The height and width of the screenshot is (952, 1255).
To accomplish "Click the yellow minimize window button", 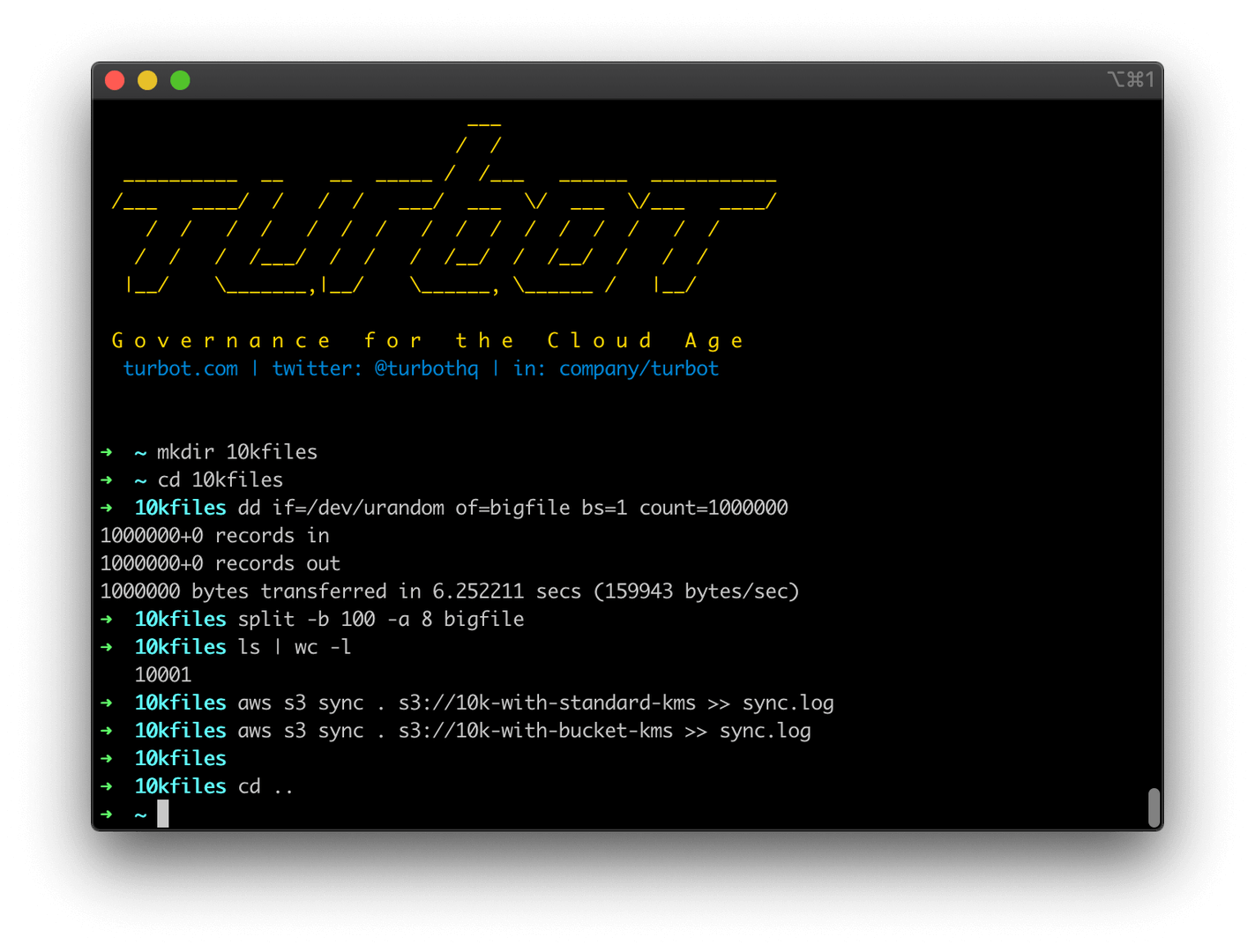I will click(147, 80).
